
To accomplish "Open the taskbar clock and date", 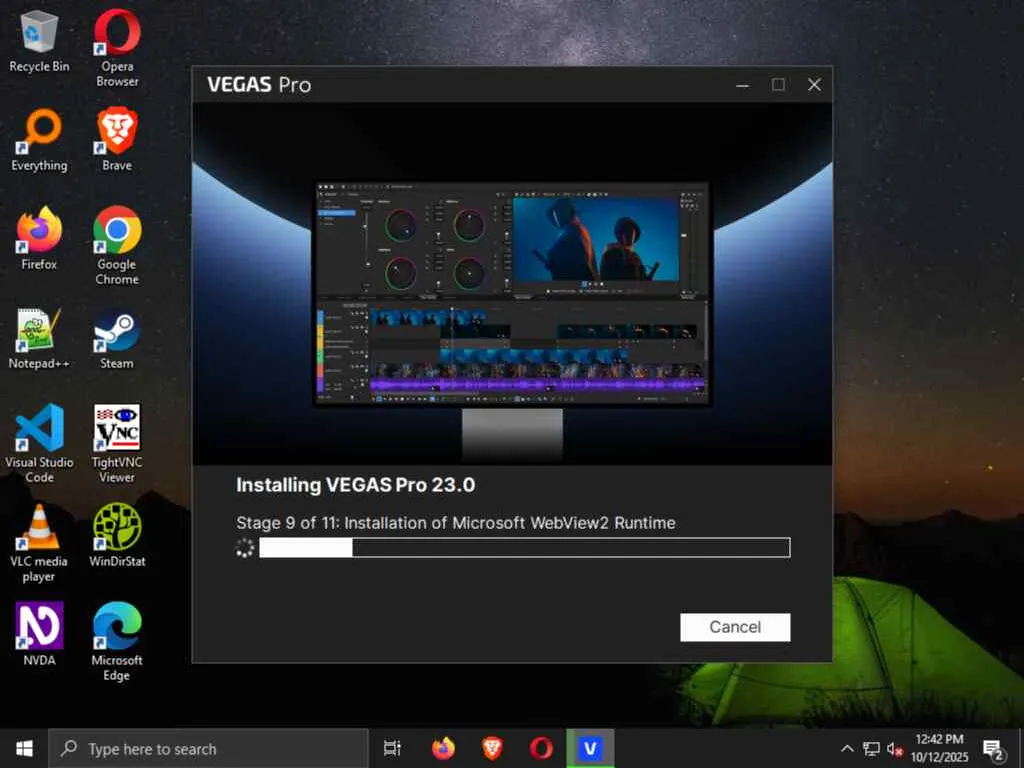I will point(939,748).
